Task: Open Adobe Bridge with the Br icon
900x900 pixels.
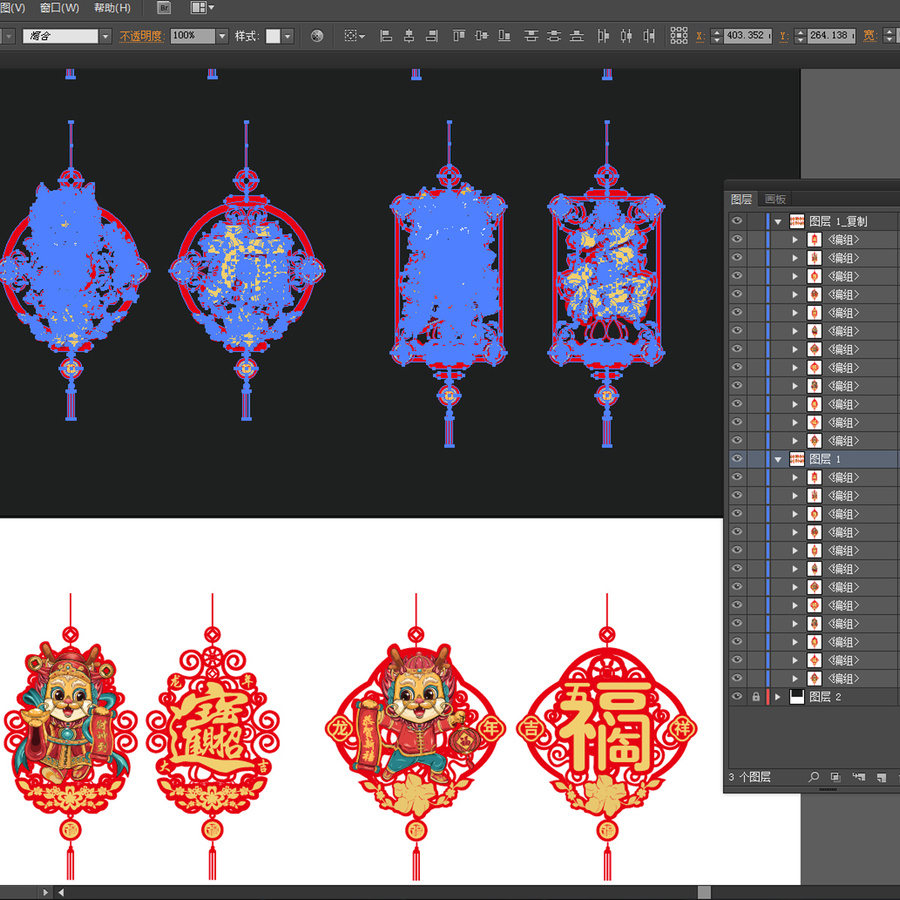Action: 164,8
